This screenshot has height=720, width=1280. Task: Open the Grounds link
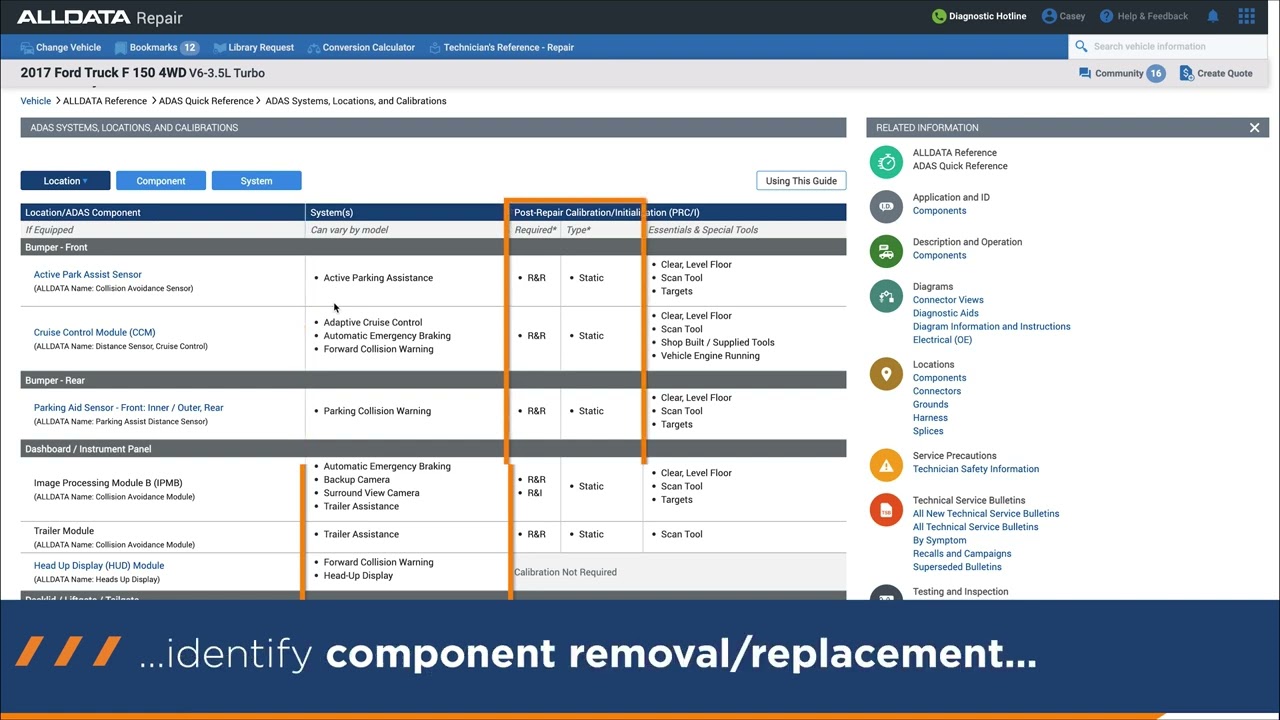click(x=931, y=405)
